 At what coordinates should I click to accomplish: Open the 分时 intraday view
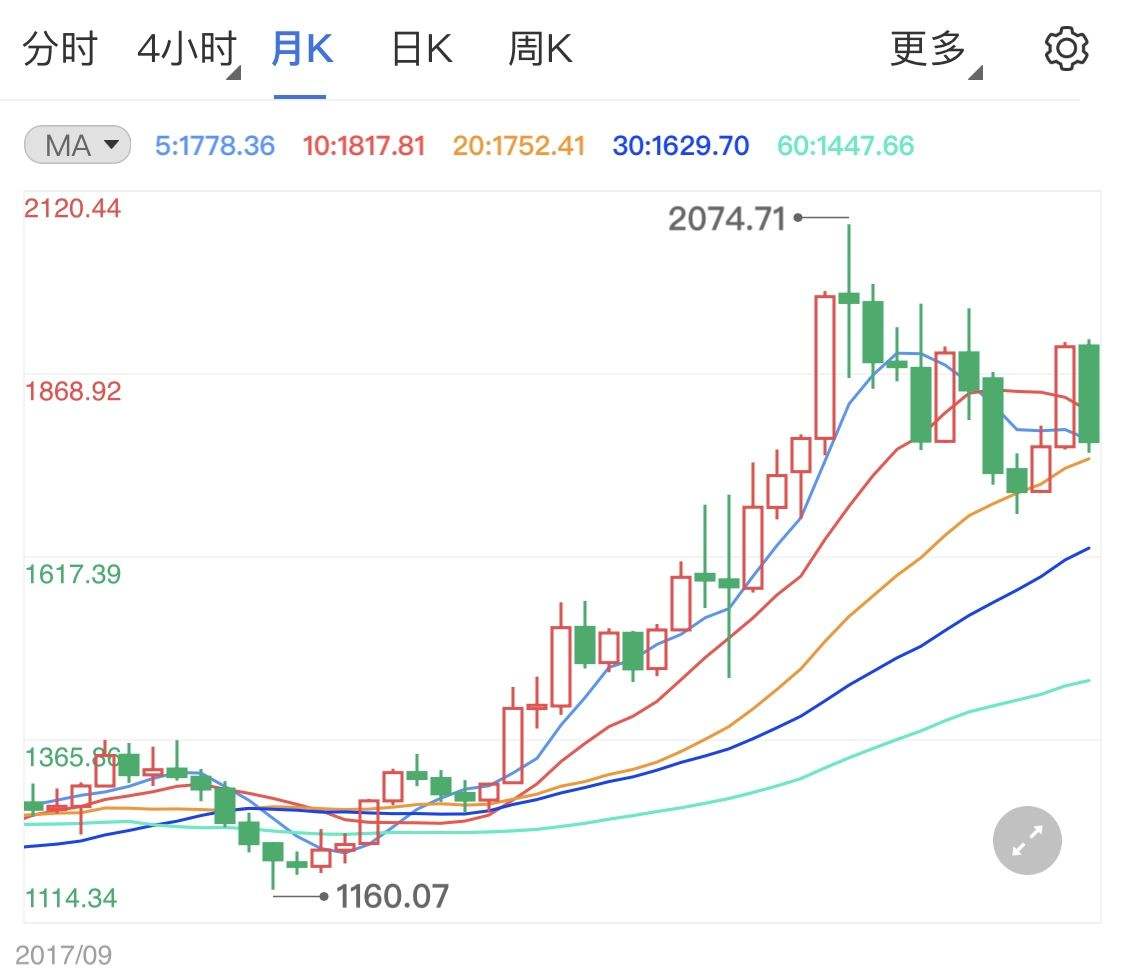(x=60, y=47)
